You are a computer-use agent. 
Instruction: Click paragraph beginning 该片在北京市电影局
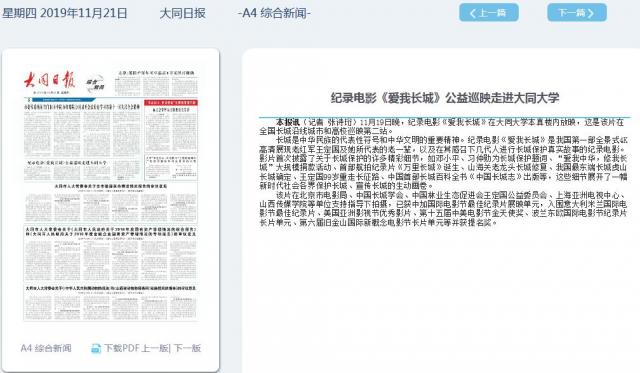pyautogui.click(x=443, y=209)
